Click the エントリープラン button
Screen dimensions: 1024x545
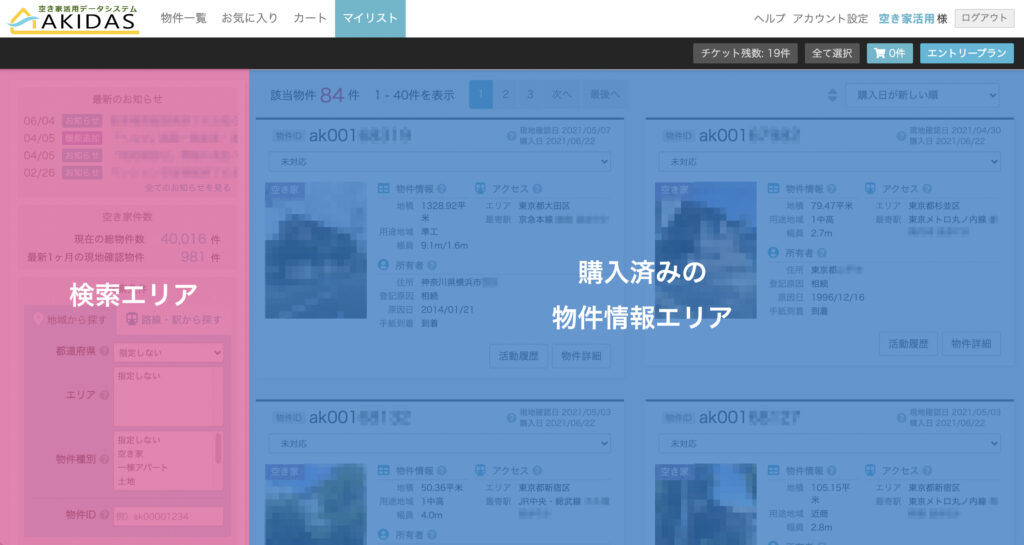(x=967, y=53)
